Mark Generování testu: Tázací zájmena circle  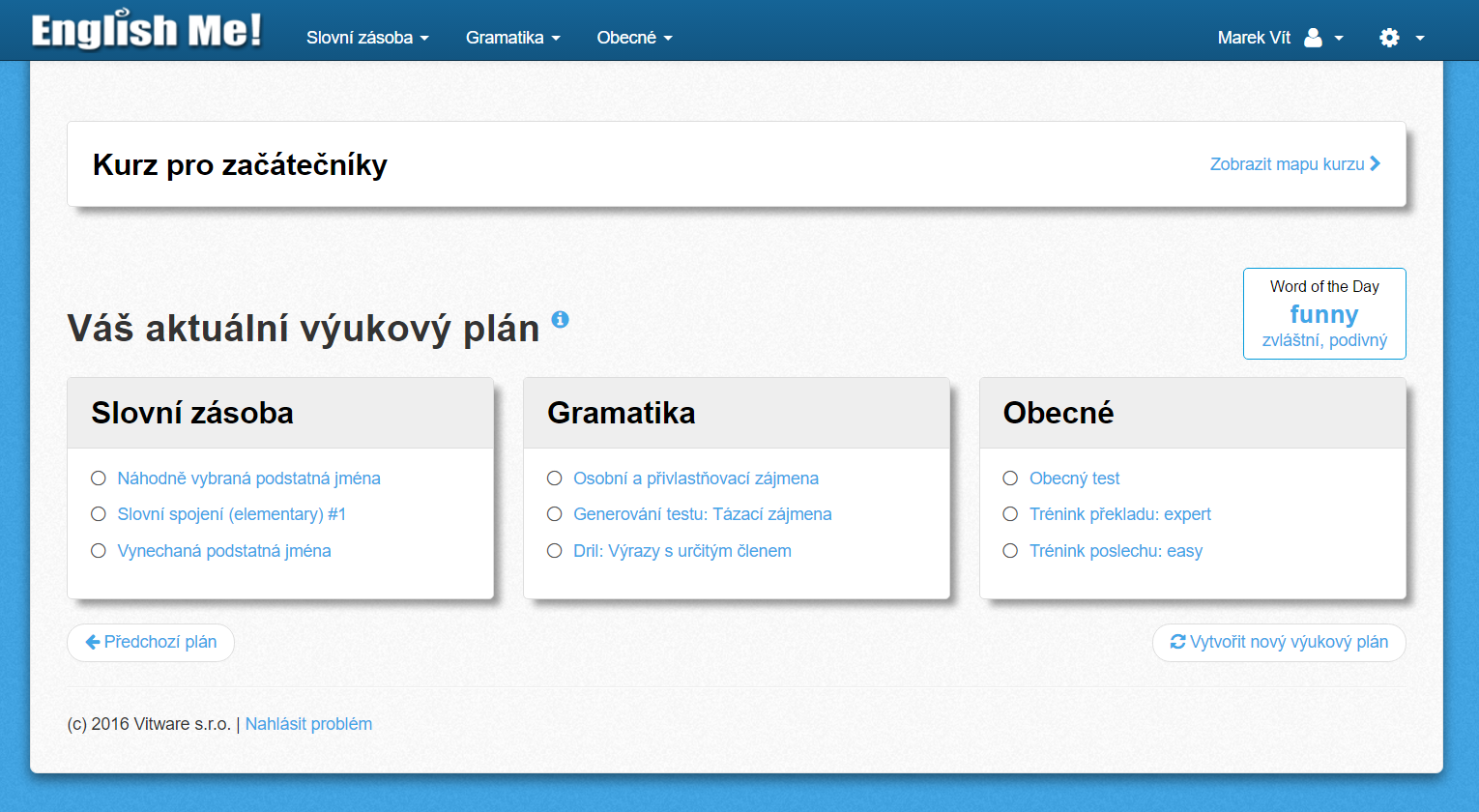(x=555, y=514)
